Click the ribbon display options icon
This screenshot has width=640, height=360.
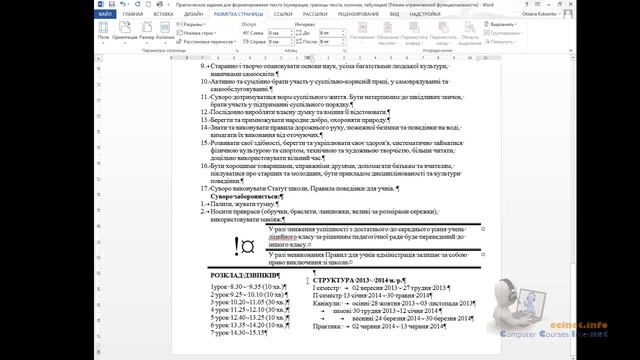(538, 4)
